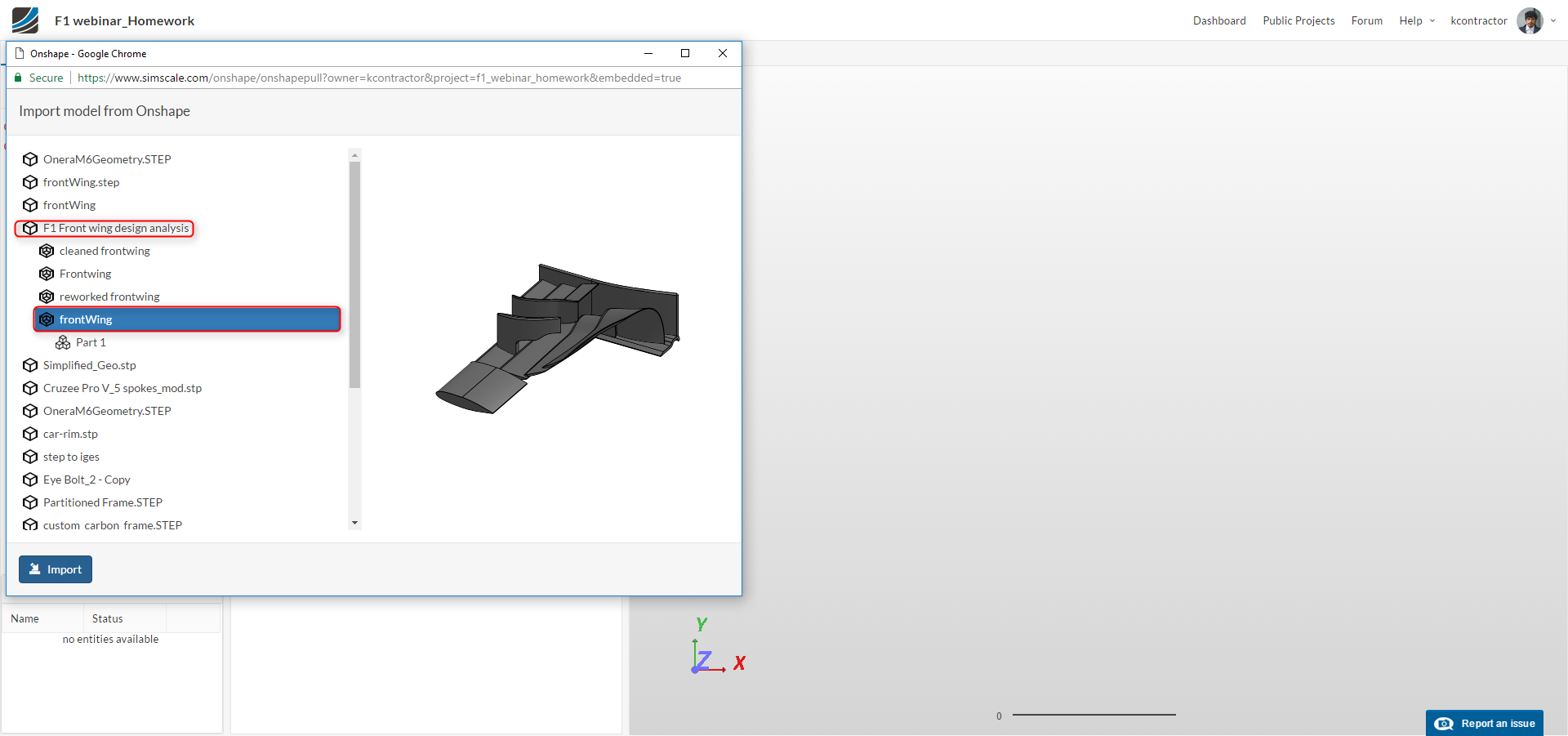Click the kcontractor username
This screenshot has height=736, width=1568.
(x=1479, y=20)
